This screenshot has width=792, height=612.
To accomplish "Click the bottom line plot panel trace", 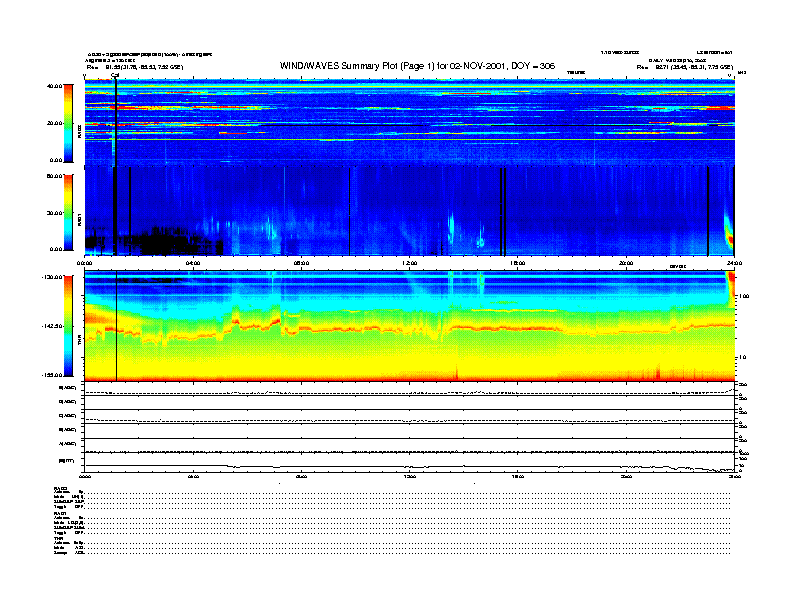I will click(410, 467).
